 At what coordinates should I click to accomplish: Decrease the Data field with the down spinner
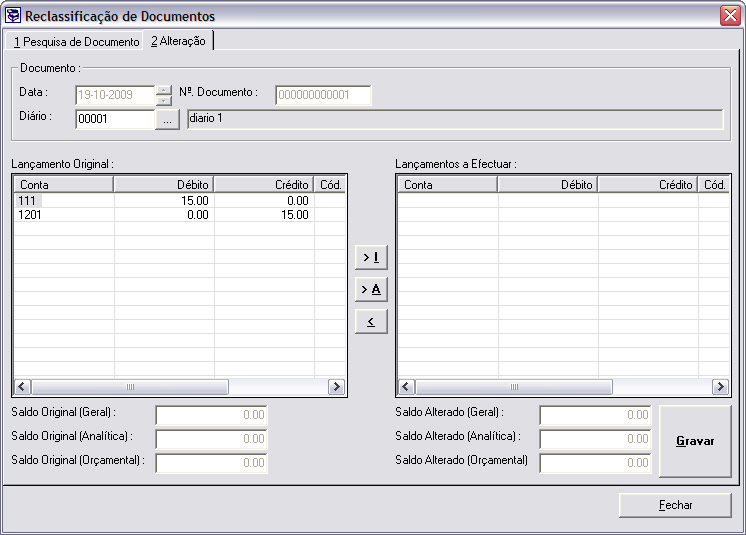(164, 100)
